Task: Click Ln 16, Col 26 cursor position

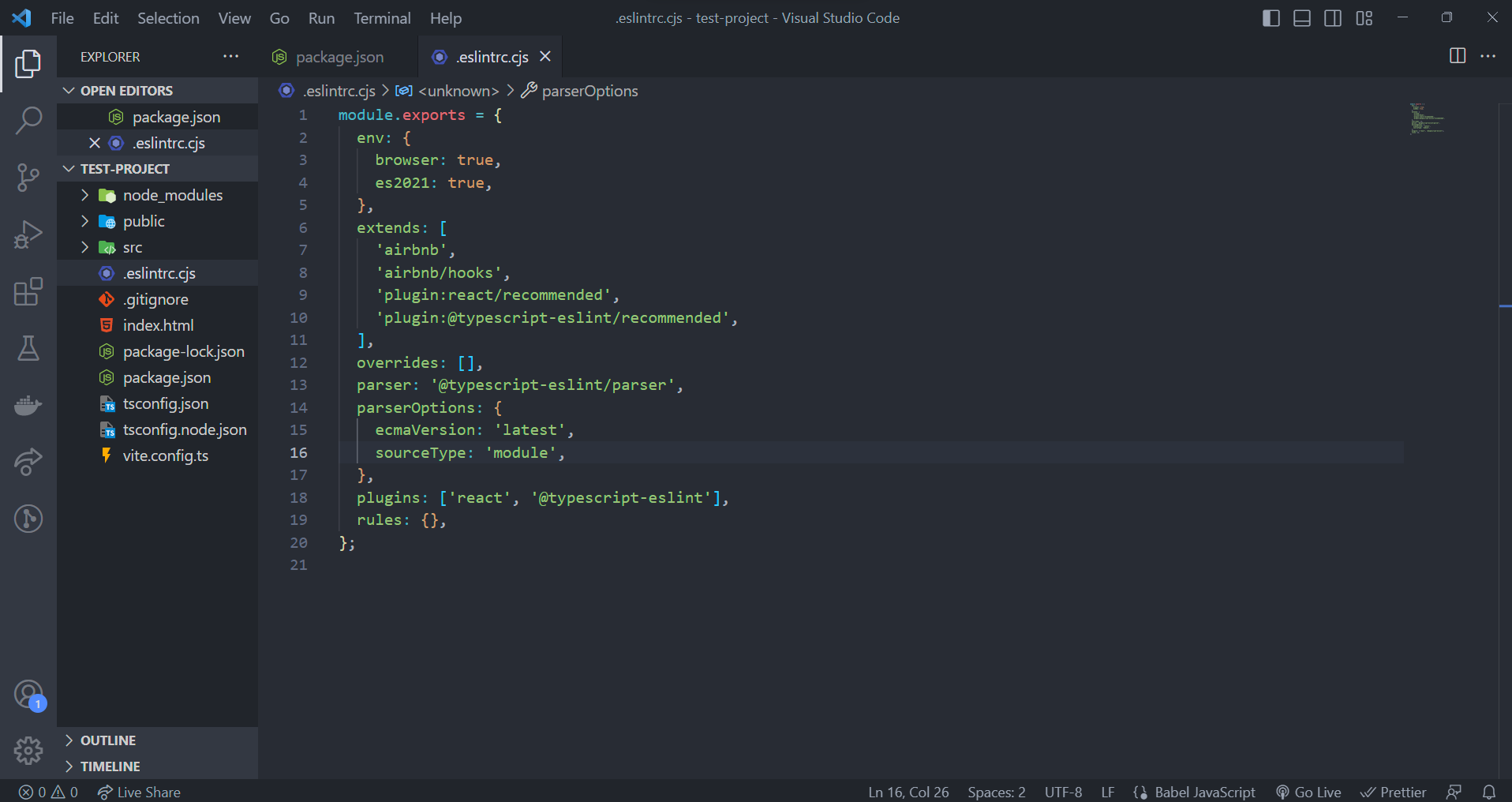Action: pos(908,792)
